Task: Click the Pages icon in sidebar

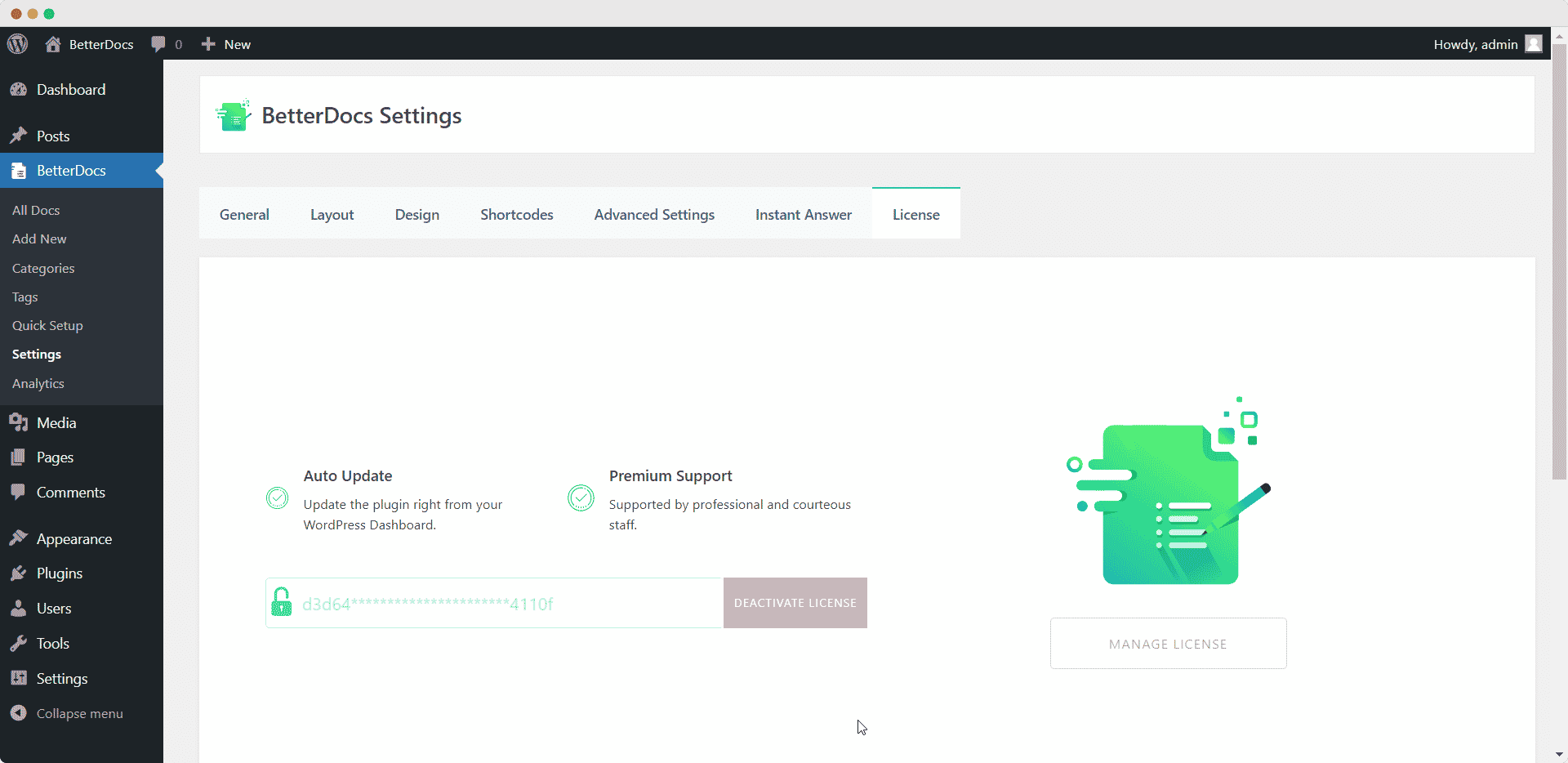Action: tap(19, 457)
